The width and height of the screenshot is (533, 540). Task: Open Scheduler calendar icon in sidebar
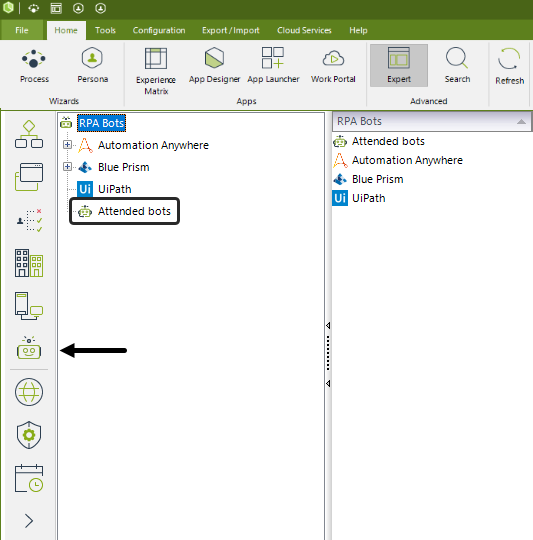(29, 478)
